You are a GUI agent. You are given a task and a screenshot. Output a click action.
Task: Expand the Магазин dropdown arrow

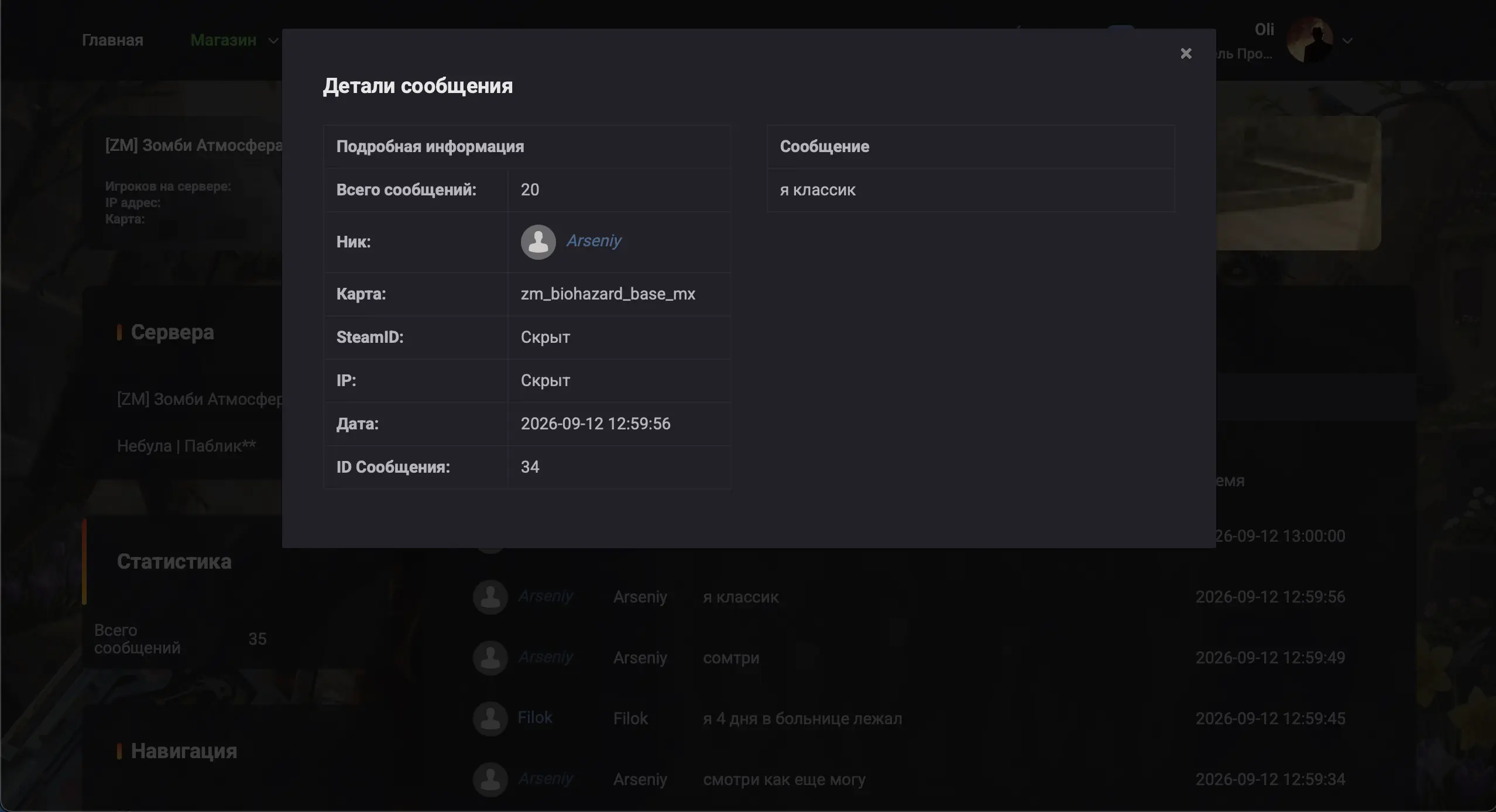[x=273, y=41]
